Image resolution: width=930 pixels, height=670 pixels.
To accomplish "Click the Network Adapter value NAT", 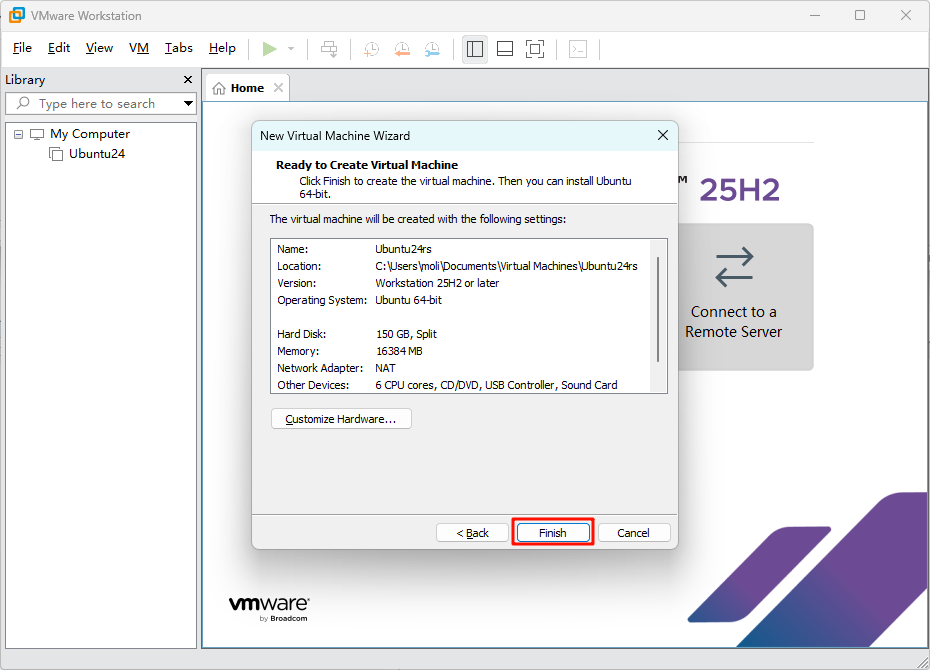I will (x=385, y=368).
